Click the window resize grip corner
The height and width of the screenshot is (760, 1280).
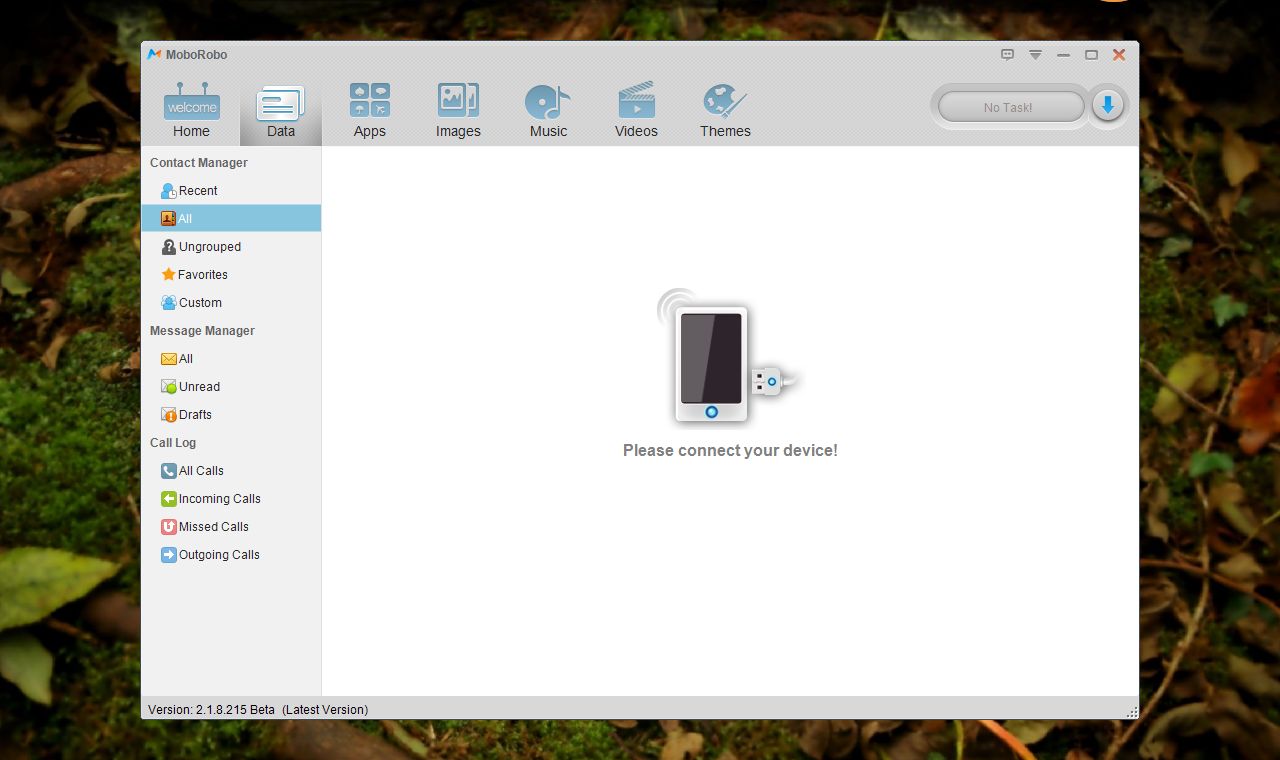point(1132,712)
